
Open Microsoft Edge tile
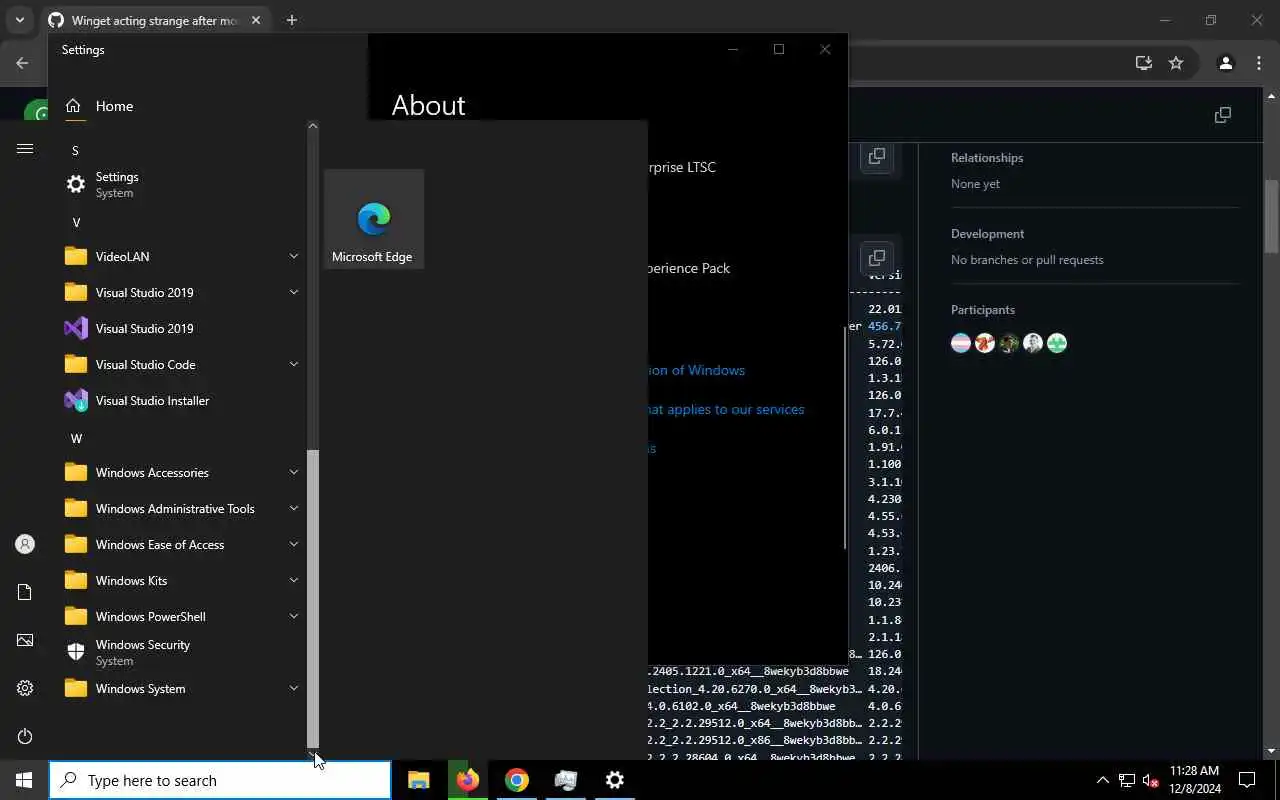pos(374,219)
